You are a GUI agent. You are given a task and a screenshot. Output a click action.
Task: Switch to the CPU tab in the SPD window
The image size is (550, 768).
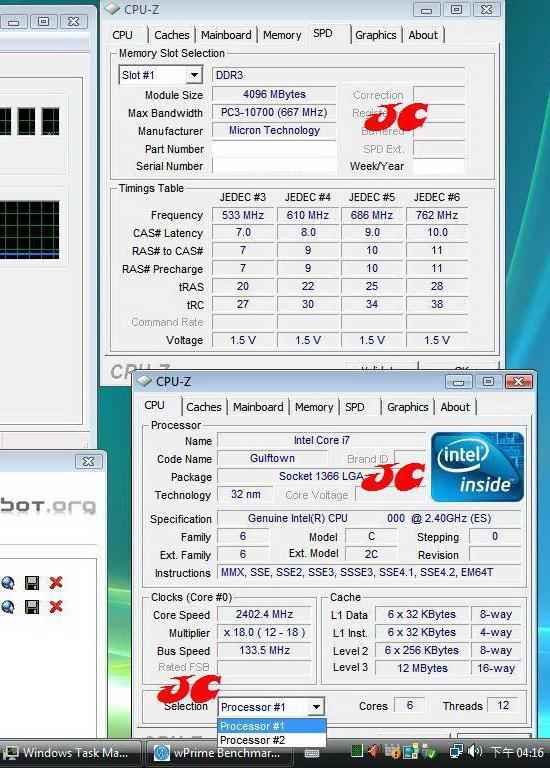122,35
